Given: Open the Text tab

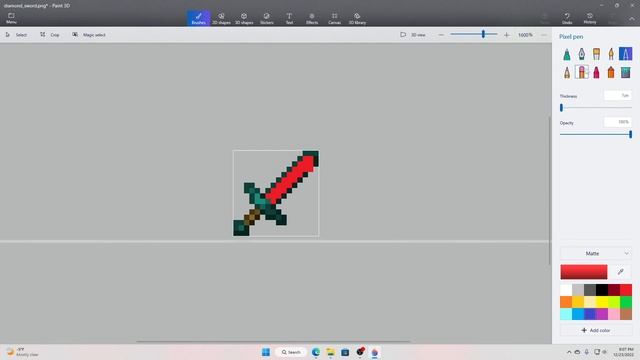Looking at the screenshot, I should click(x=289, y=18).
